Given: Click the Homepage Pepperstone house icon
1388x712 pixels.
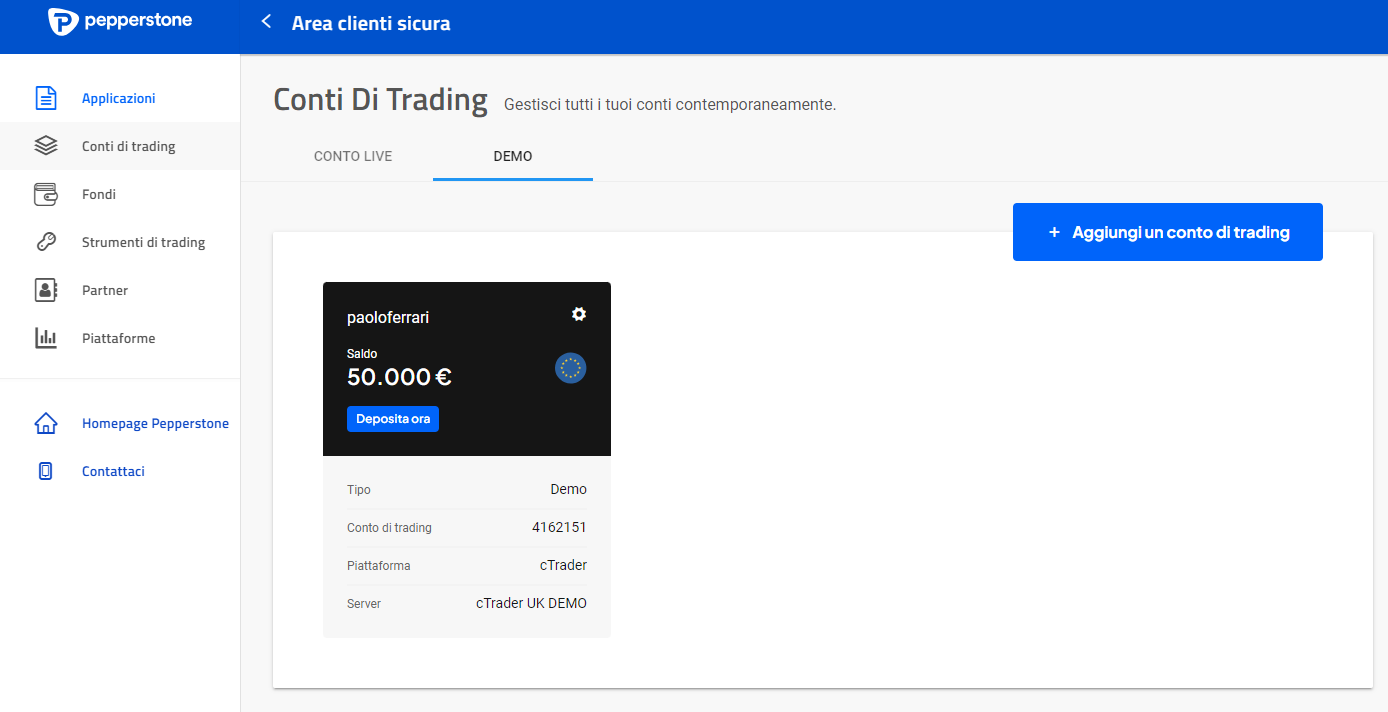Looking at the screenshot, I should click(46, 423).
